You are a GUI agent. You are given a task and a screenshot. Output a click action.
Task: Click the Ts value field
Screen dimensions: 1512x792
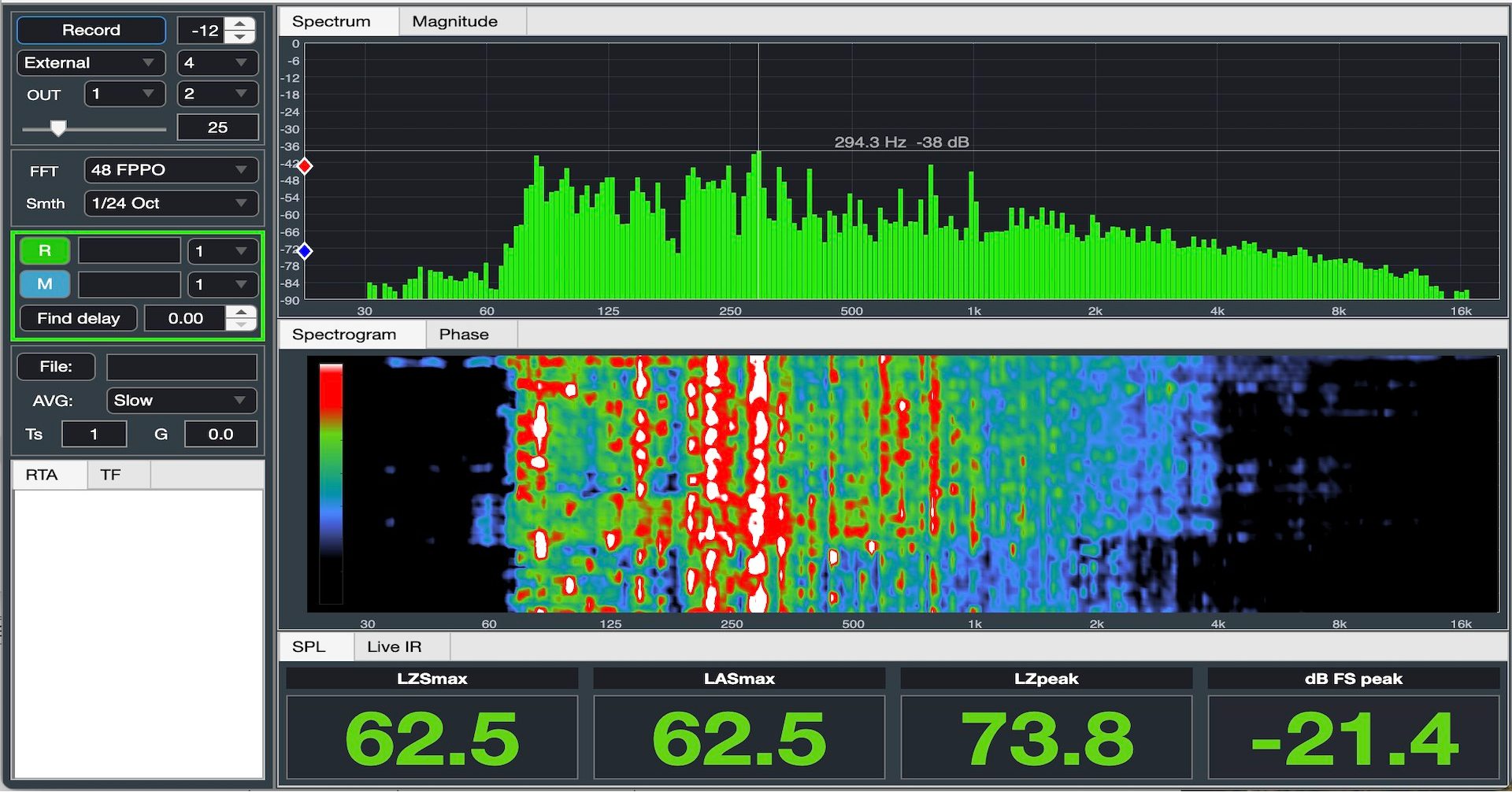[94, 434]
